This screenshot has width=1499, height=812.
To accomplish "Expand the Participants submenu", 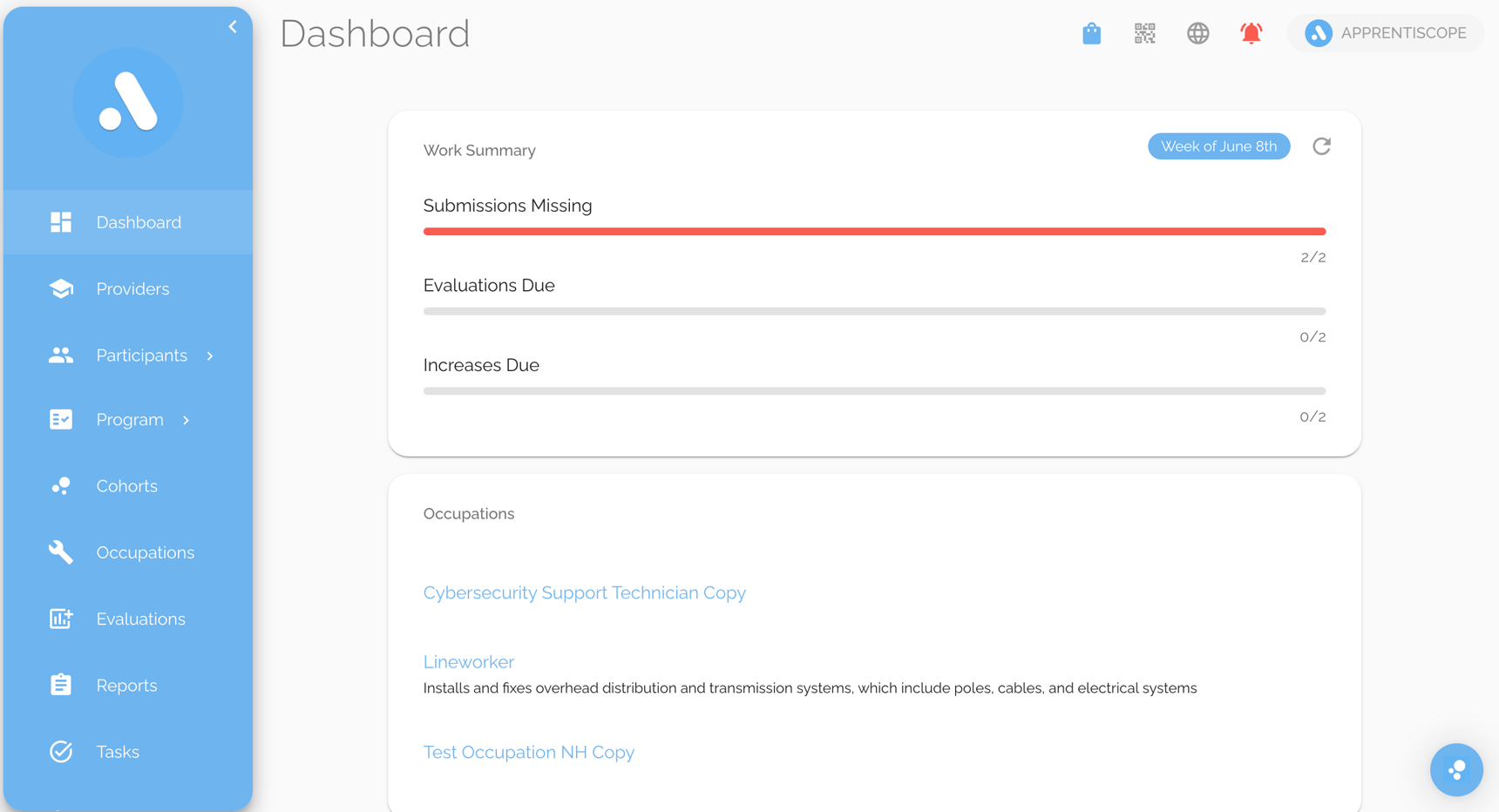I will 209,355.
